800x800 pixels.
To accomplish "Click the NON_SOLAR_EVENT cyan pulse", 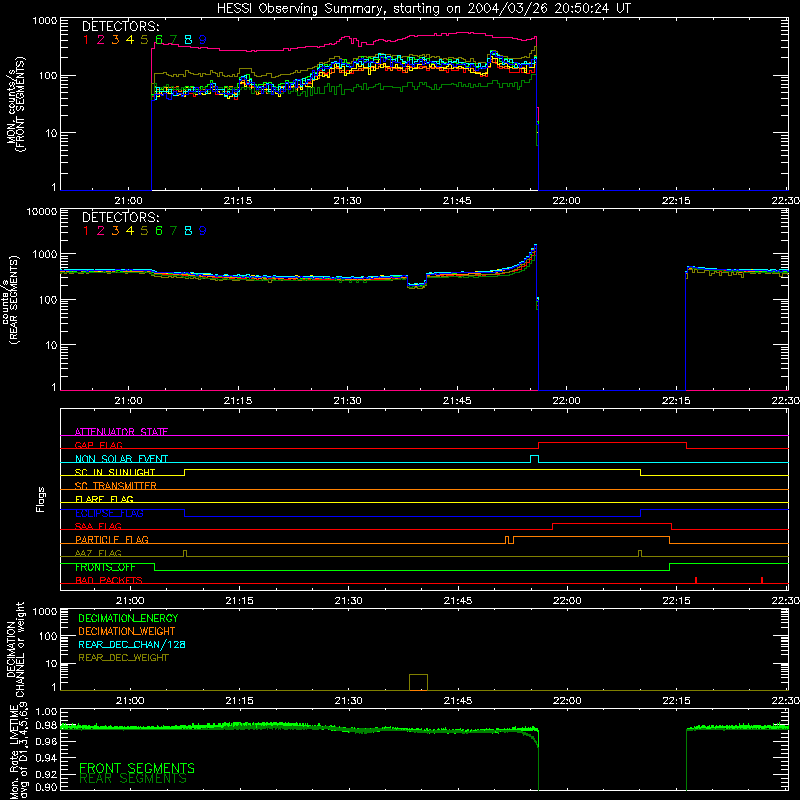I will (x=534, y=459).
